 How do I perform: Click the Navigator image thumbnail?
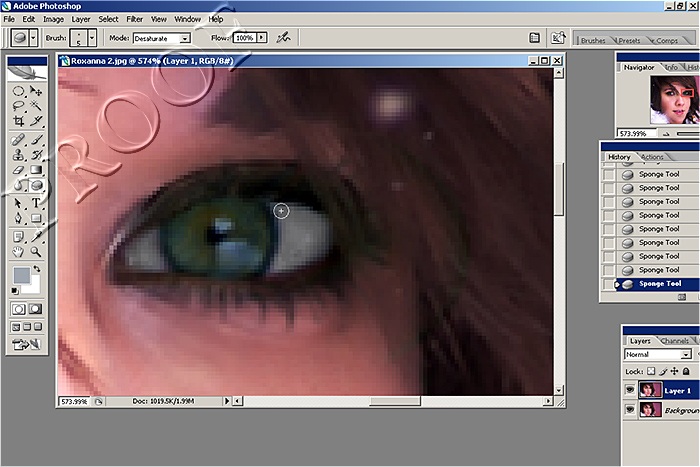pyautogui.click(x=674, y=100)
